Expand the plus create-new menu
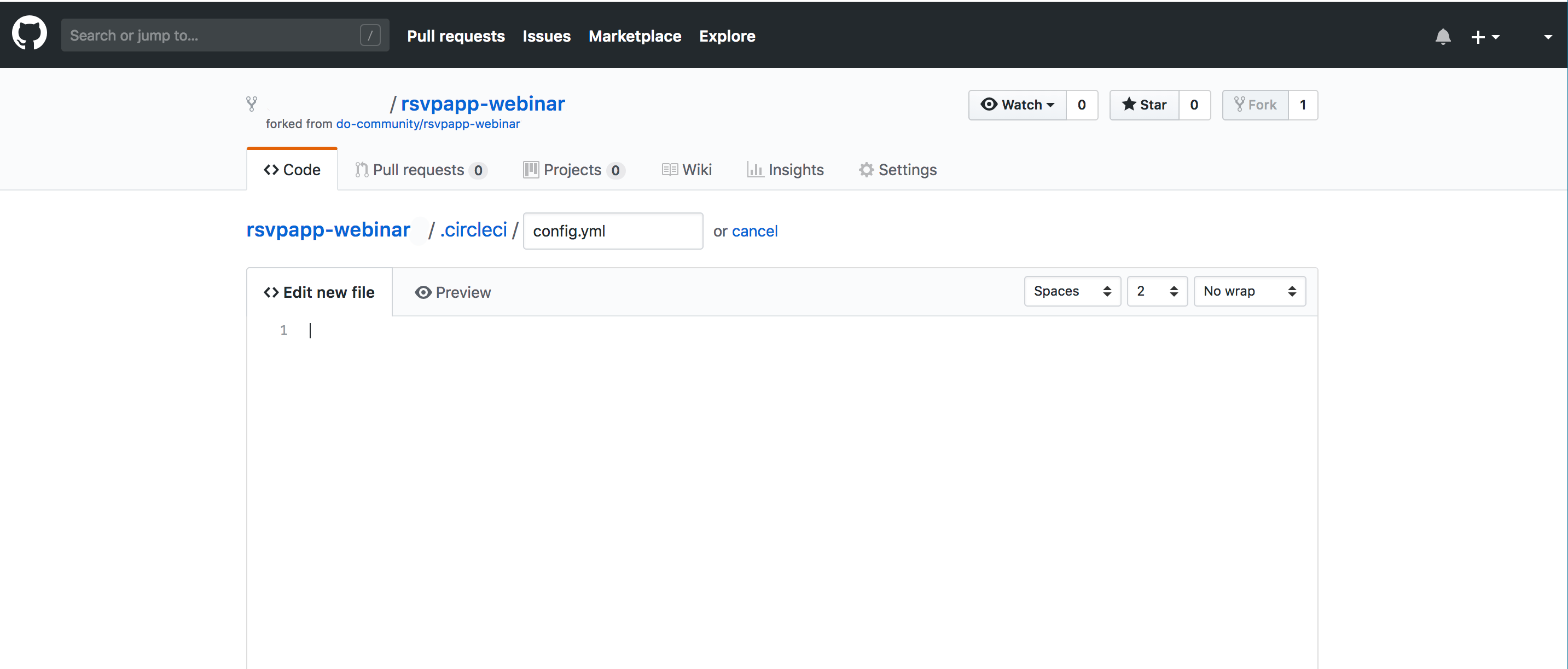The image size is (1568, 669). [1485, 37]
